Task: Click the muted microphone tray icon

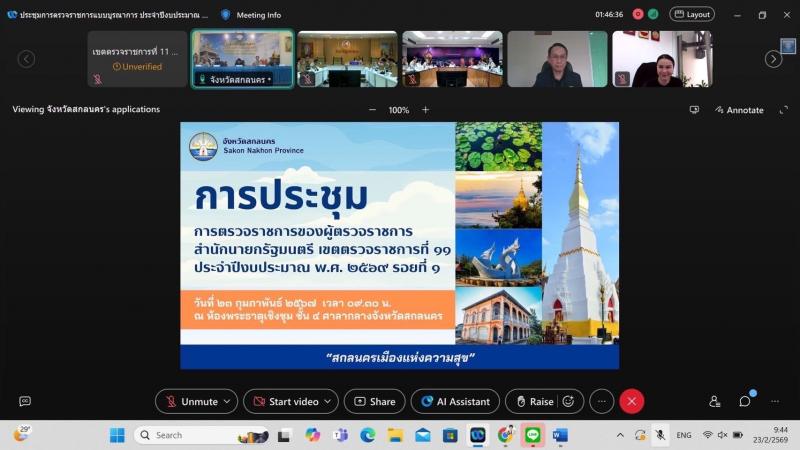Action: (660, 435)
